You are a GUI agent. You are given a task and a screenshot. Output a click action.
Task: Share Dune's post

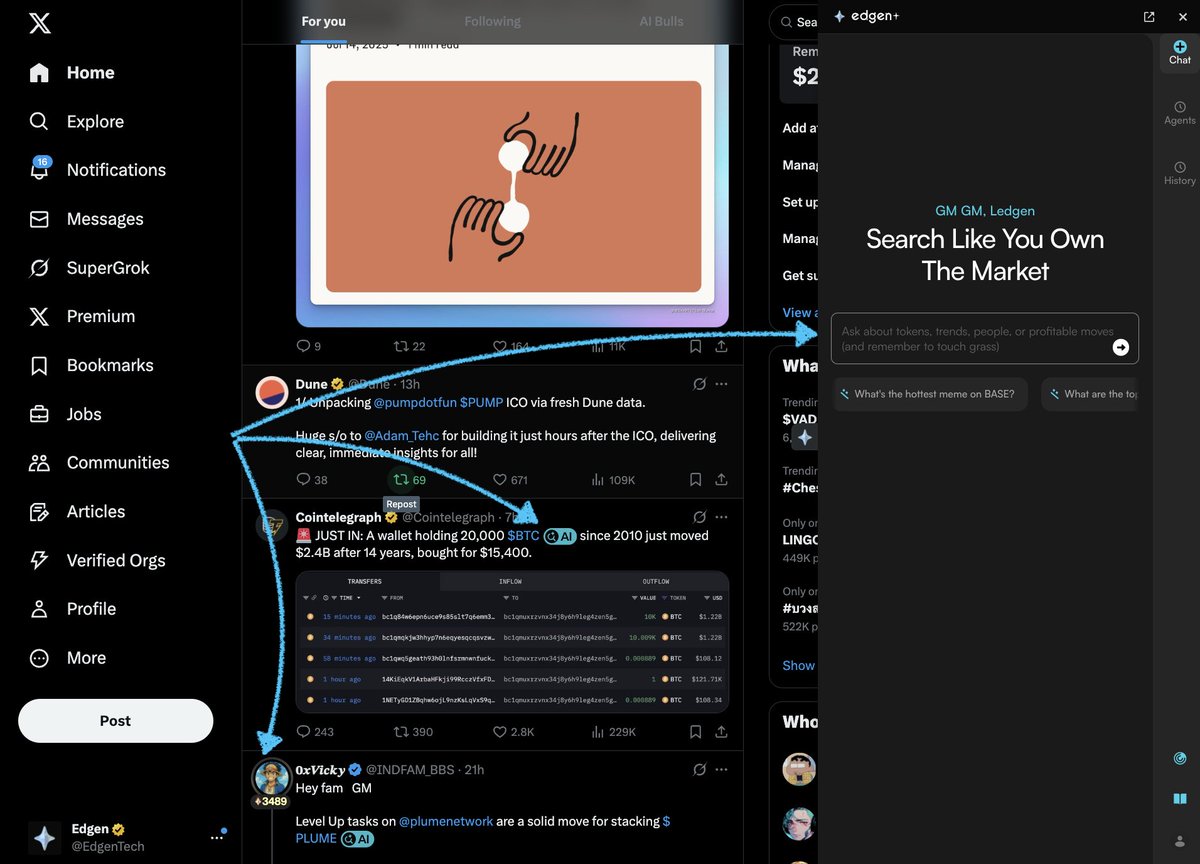click(x=721, y=480)
